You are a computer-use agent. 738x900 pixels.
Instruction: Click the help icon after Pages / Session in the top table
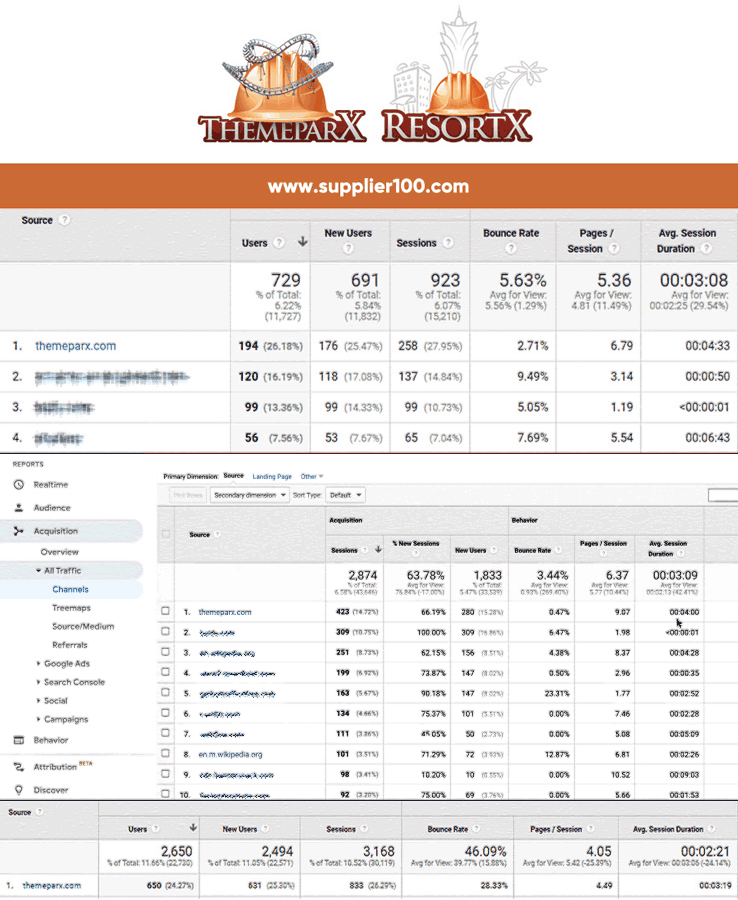click(614, 249)
